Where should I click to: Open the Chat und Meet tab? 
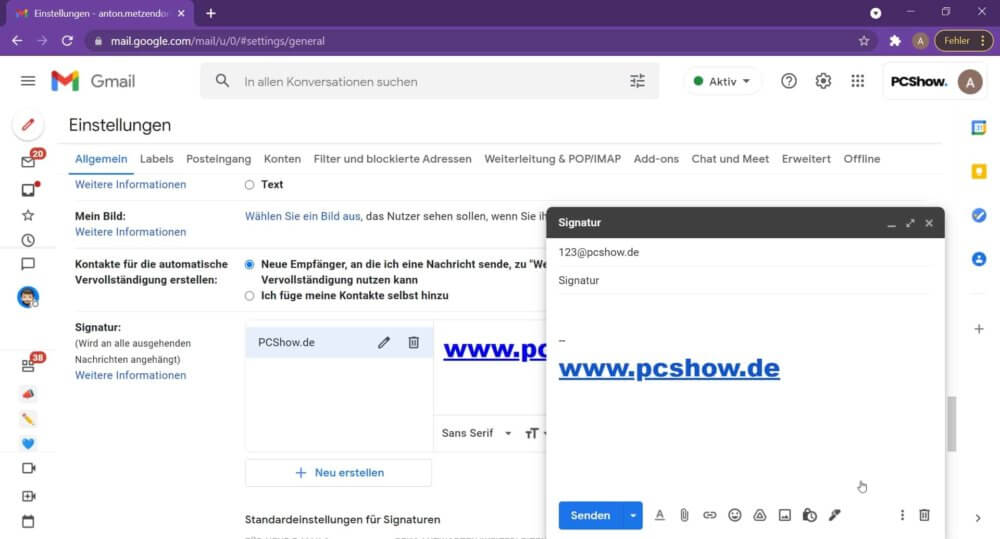click(730, 159)
